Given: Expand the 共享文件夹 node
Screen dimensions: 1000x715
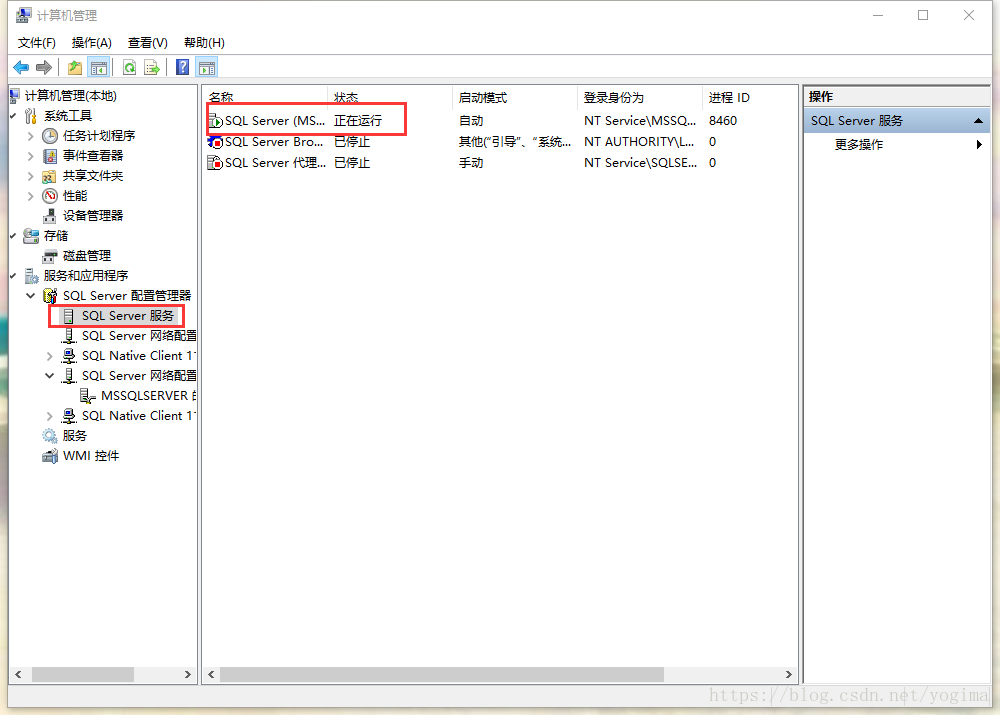Looking at the screenshot, I should click(x=31, y=176).
